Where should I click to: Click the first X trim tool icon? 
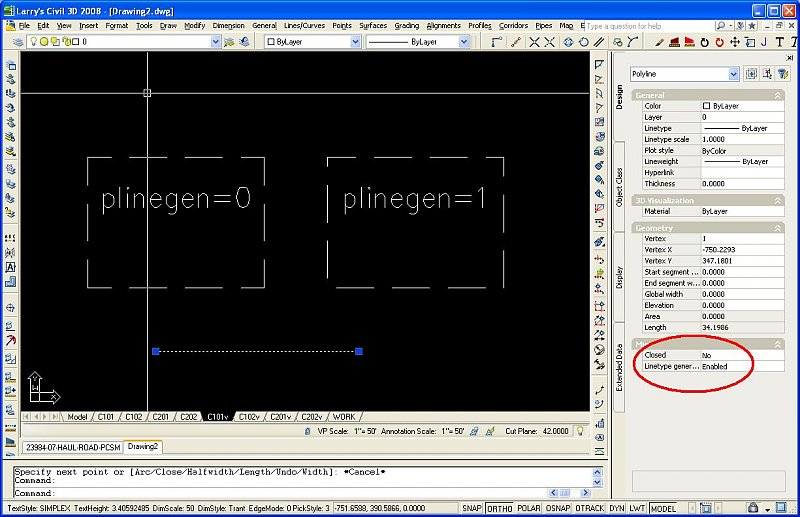click(x=534, y=42)
